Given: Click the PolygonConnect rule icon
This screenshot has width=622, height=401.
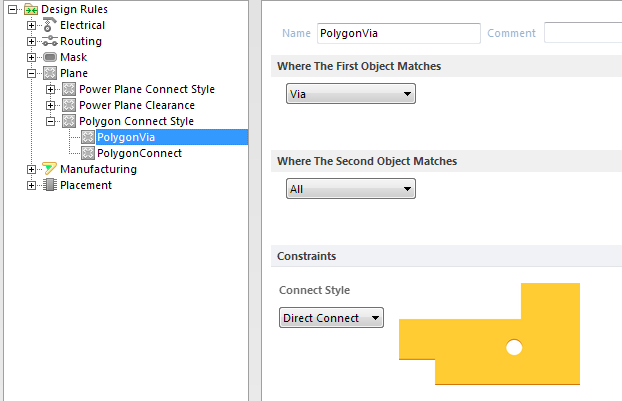Looking at the screenshot, I should coord(88,153).
